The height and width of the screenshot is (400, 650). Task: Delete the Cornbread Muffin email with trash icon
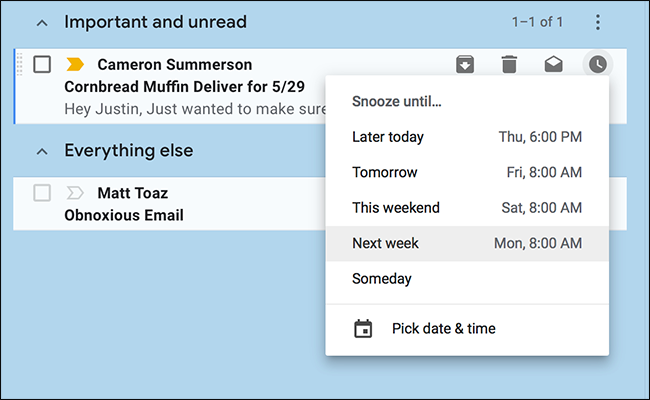pyautogui.click(x=509, y=64)
